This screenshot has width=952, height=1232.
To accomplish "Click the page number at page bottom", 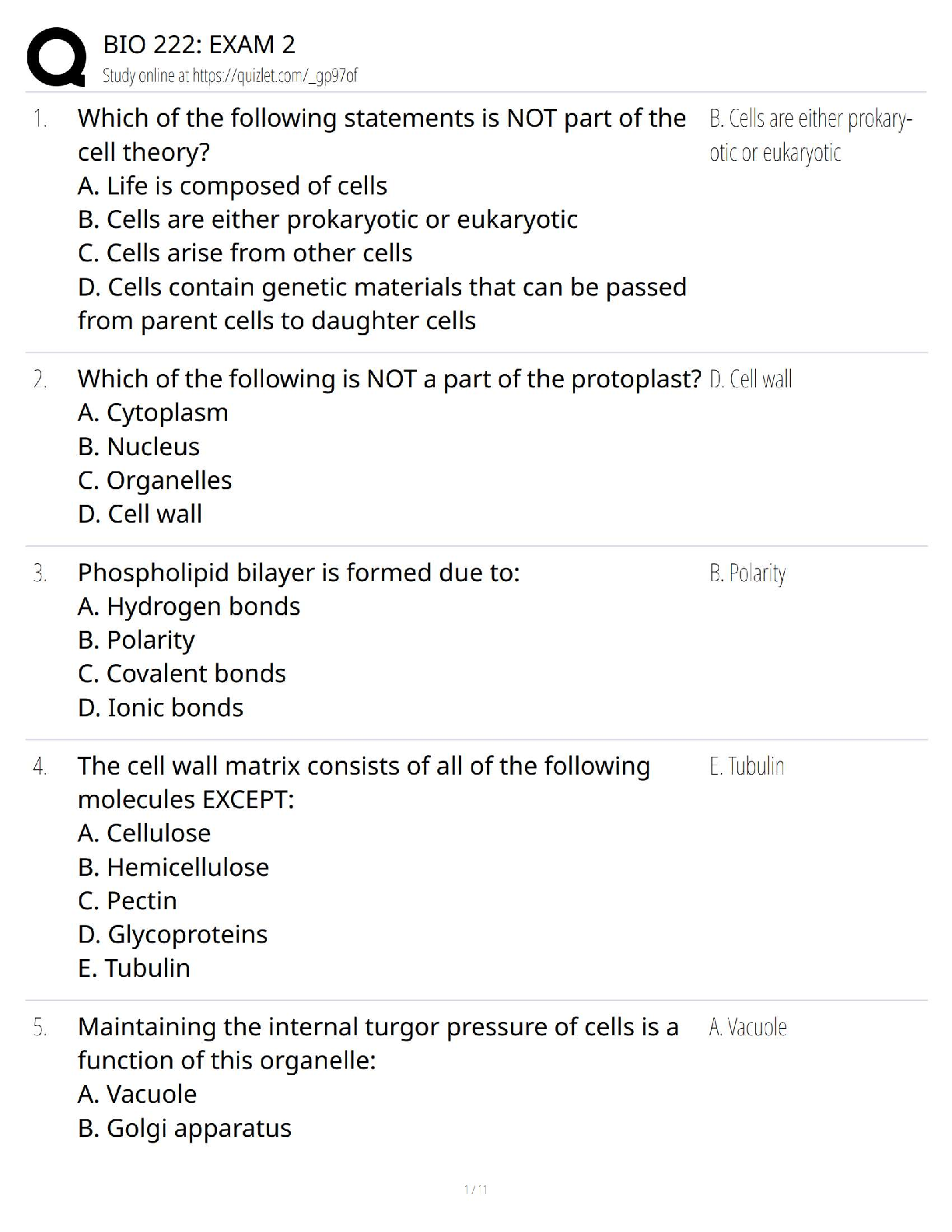I will click(x=475, y=1189).
